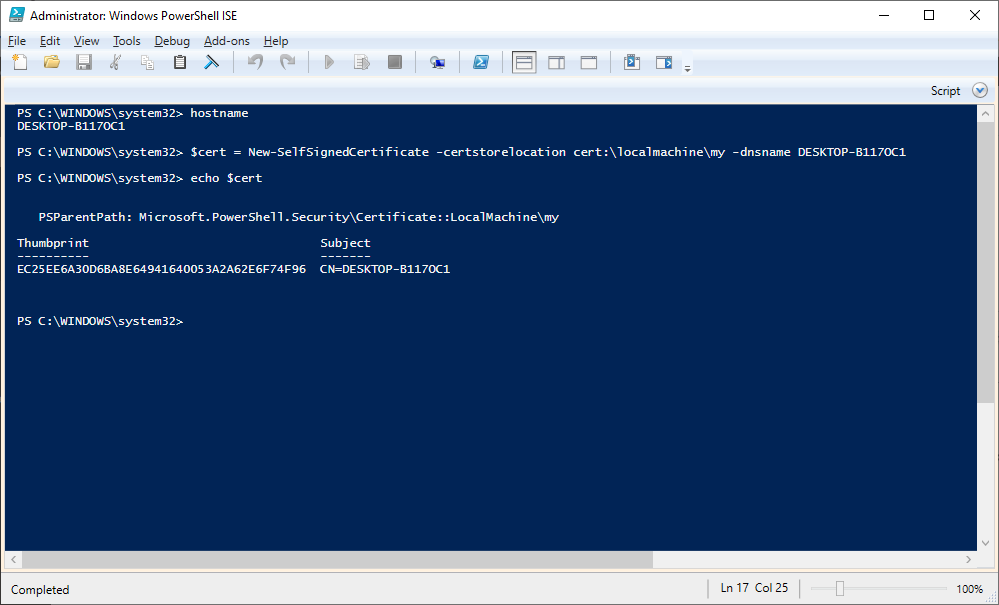The height and width of the screenshot is (605, 999).
Task: Open a script with the folder icon
Action: [52, 62]
